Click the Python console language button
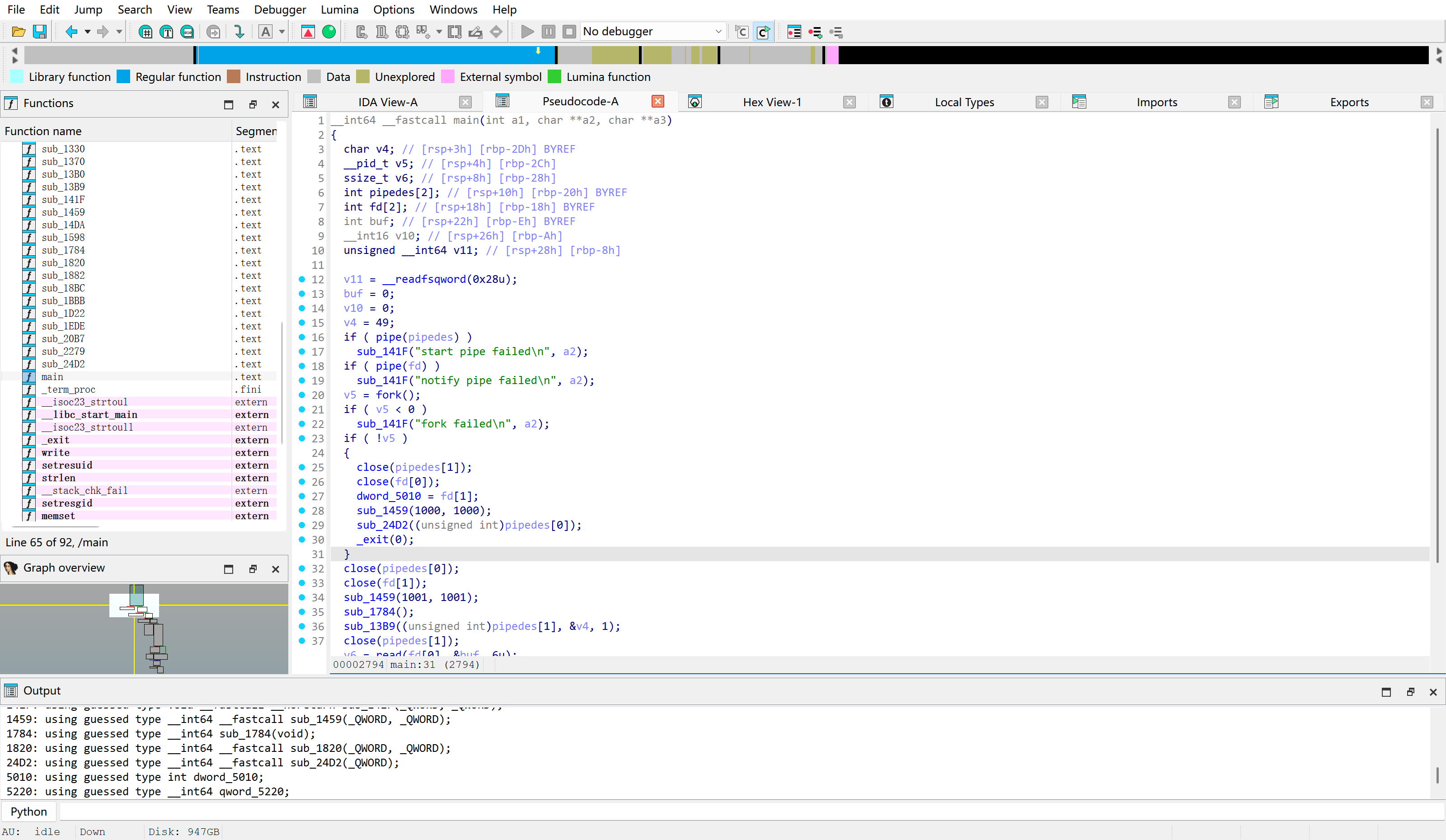1446x840 pixels. click(28, 812)
